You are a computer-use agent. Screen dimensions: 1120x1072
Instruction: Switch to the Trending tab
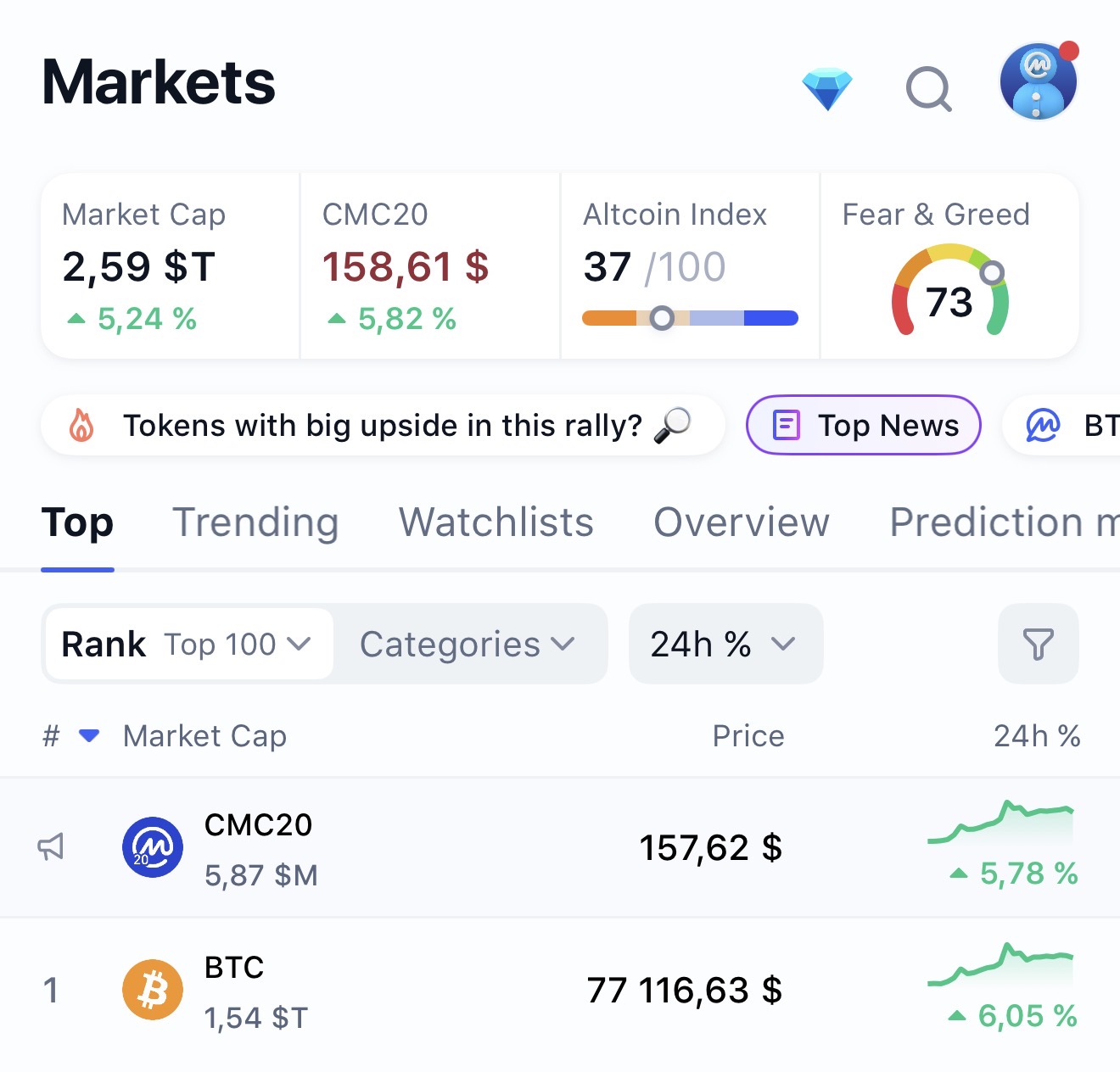click(x=255, y=522)
